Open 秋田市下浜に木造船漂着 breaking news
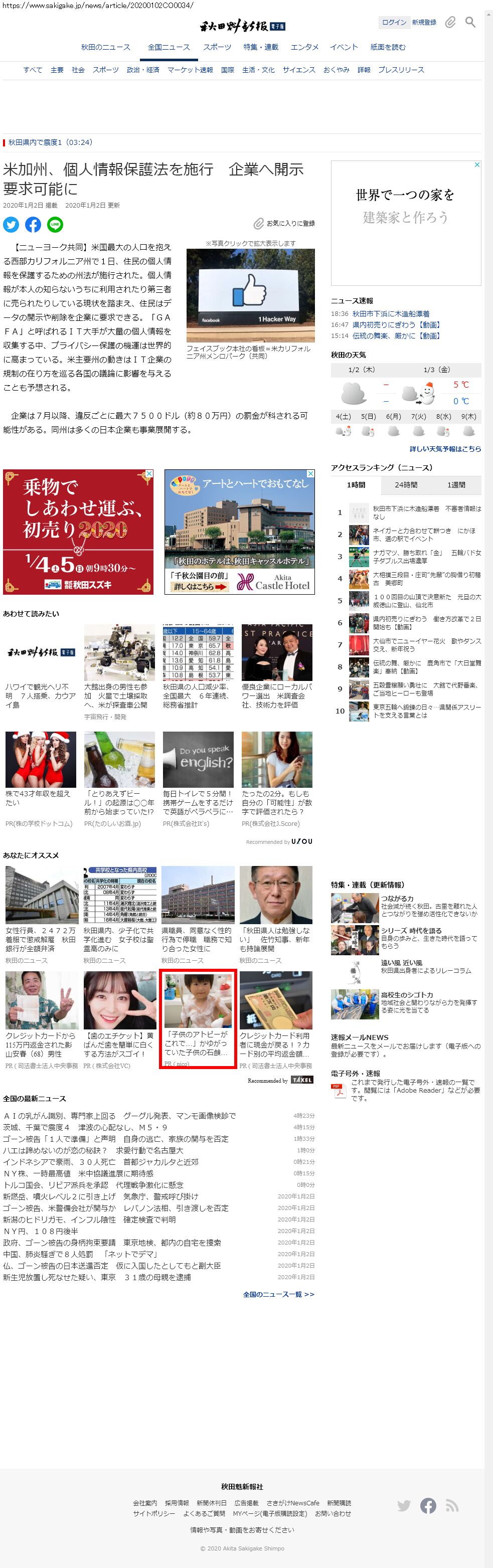Image resolution: width=493 pixels, height=1568 pixels. click(x=391, y=314)
